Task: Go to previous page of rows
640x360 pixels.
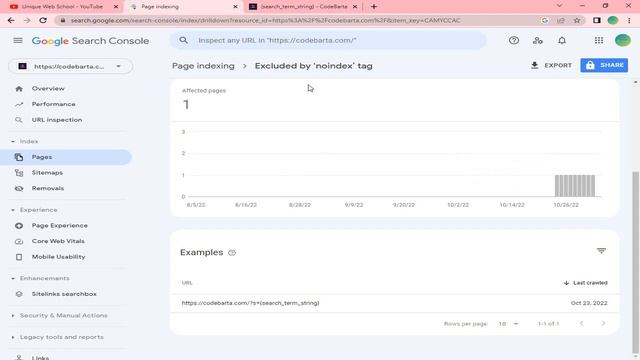Action: click(x=582, y=323)
